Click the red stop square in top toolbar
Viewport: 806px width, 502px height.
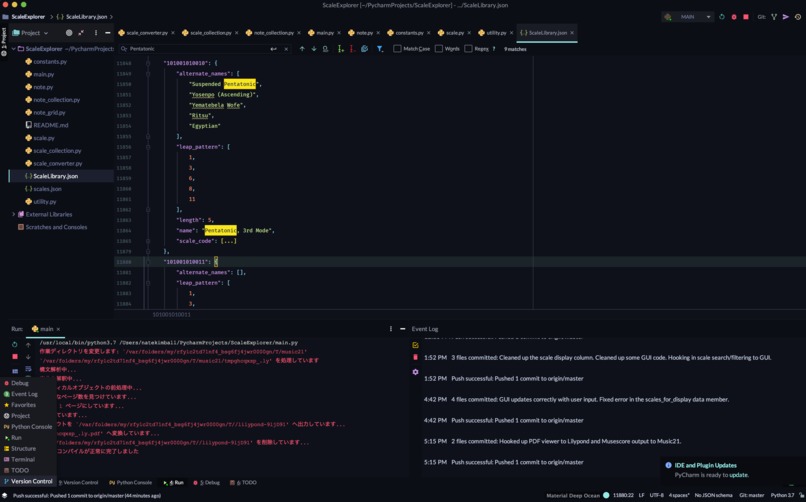pyautogui.click(x=746, y=17)
